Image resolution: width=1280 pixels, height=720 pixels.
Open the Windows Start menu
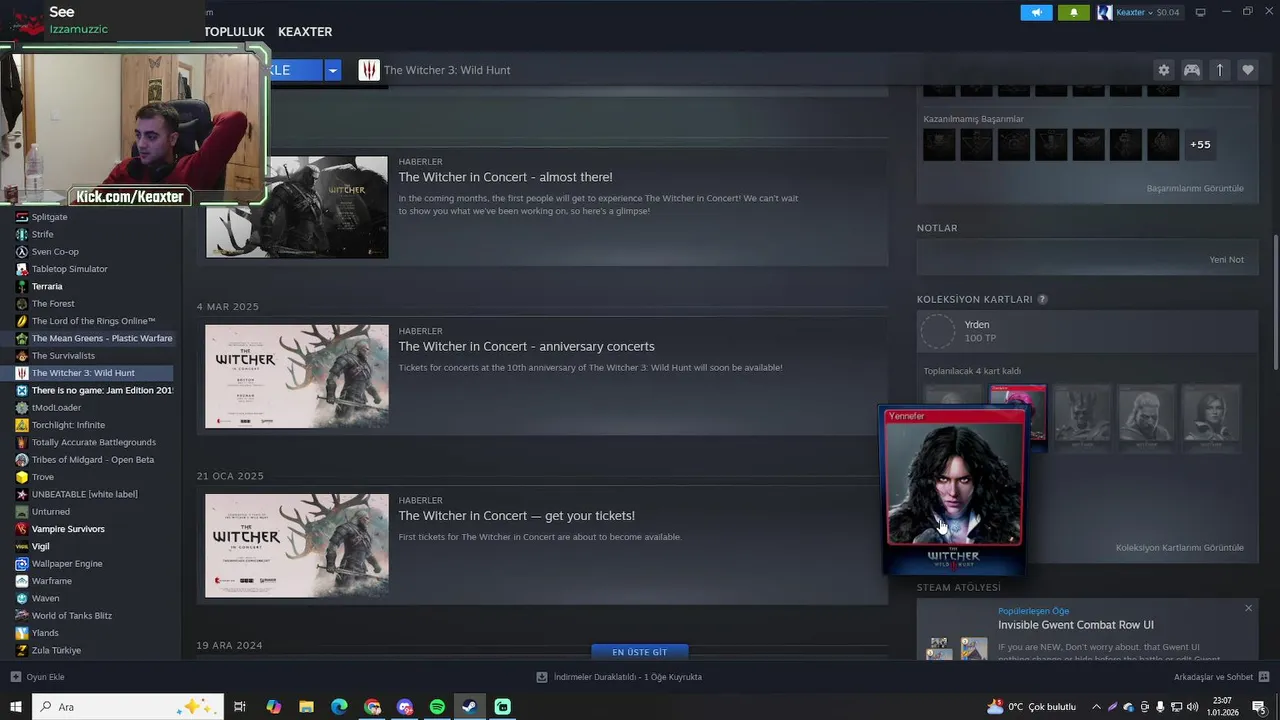(15, 707)
